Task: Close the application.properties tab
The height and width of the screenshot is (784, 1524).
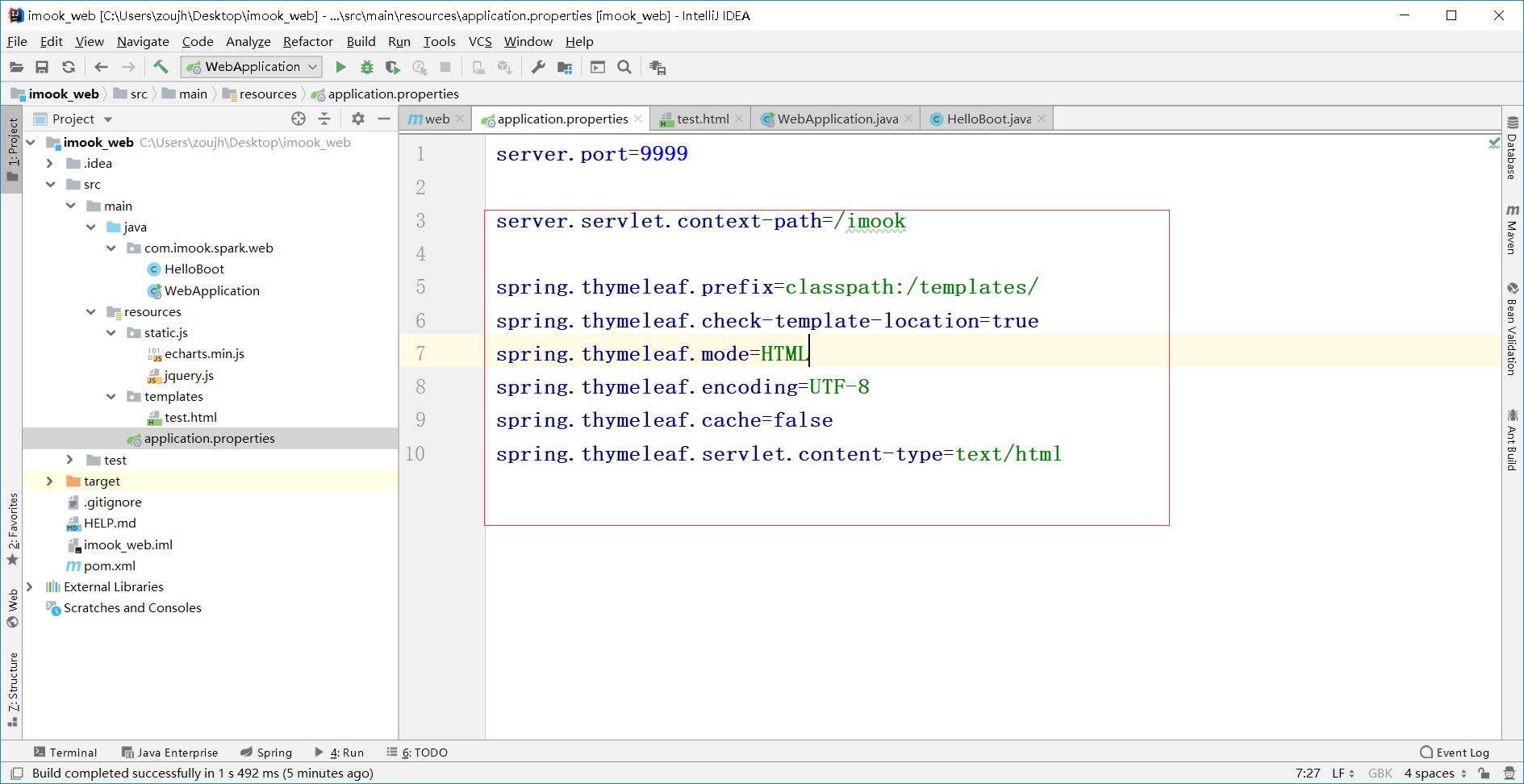Action: pos(638,119)
